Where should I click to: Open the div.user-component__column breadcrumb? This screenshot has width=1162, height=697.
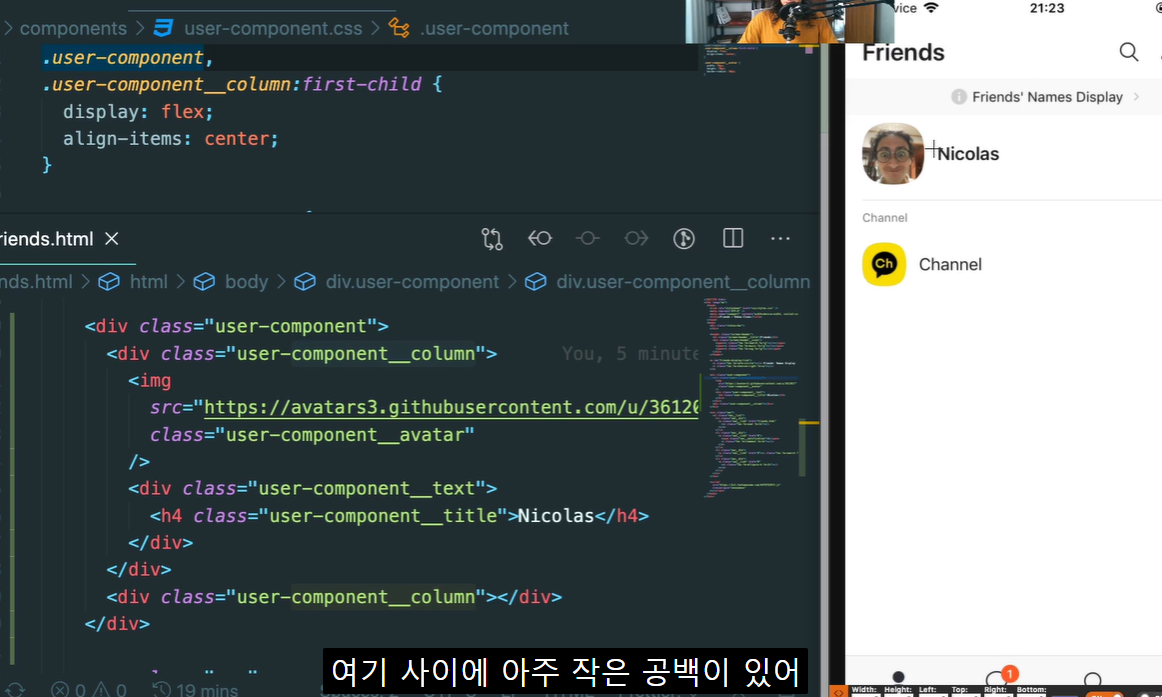click(x=683, y=281)
